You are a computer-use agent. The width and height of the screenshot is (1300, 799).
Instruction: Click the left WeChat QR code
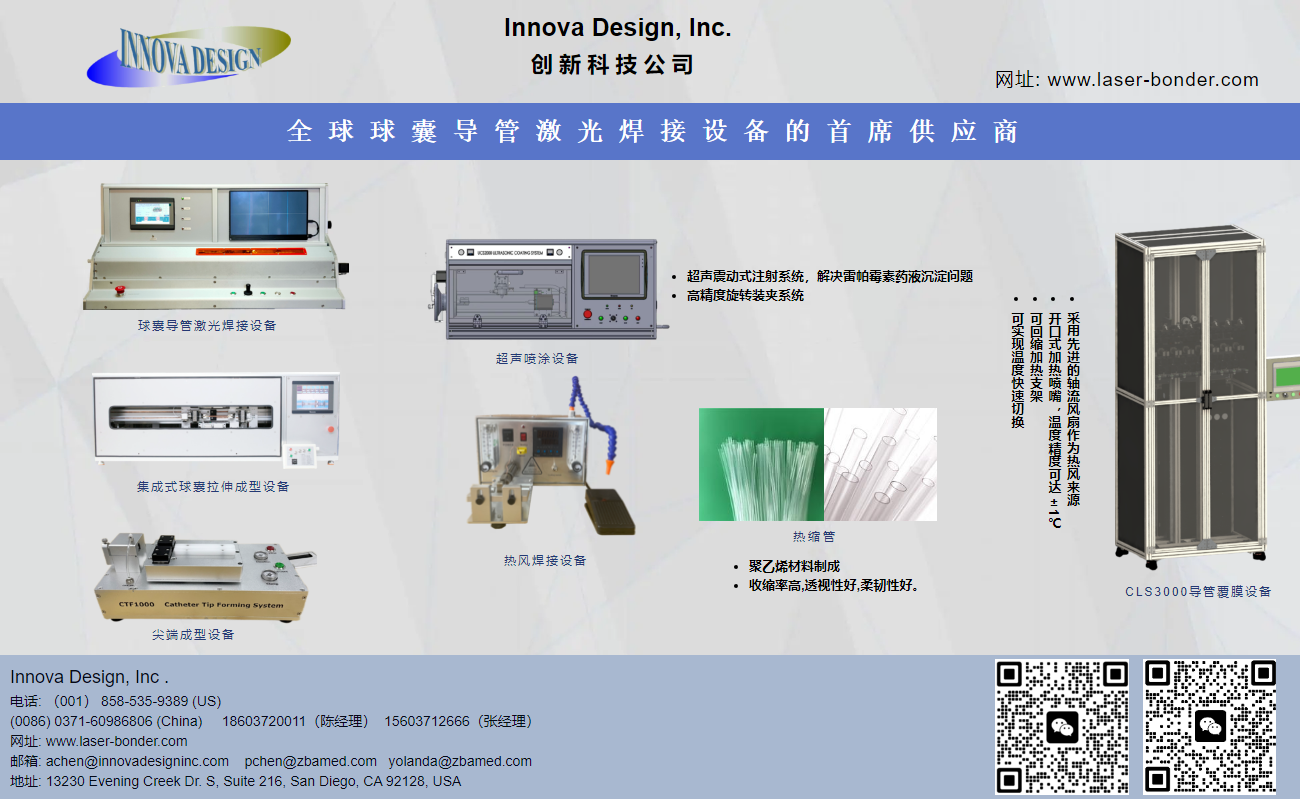(x=1062, y=727)
